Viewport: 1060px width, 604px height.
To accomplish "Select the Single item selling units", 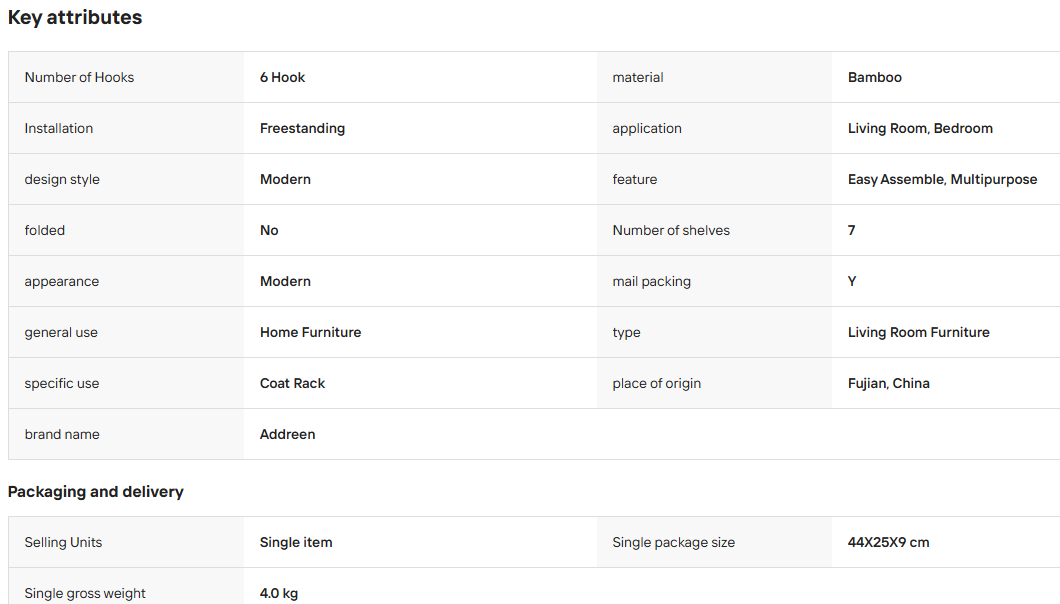I will pos(296,542).
